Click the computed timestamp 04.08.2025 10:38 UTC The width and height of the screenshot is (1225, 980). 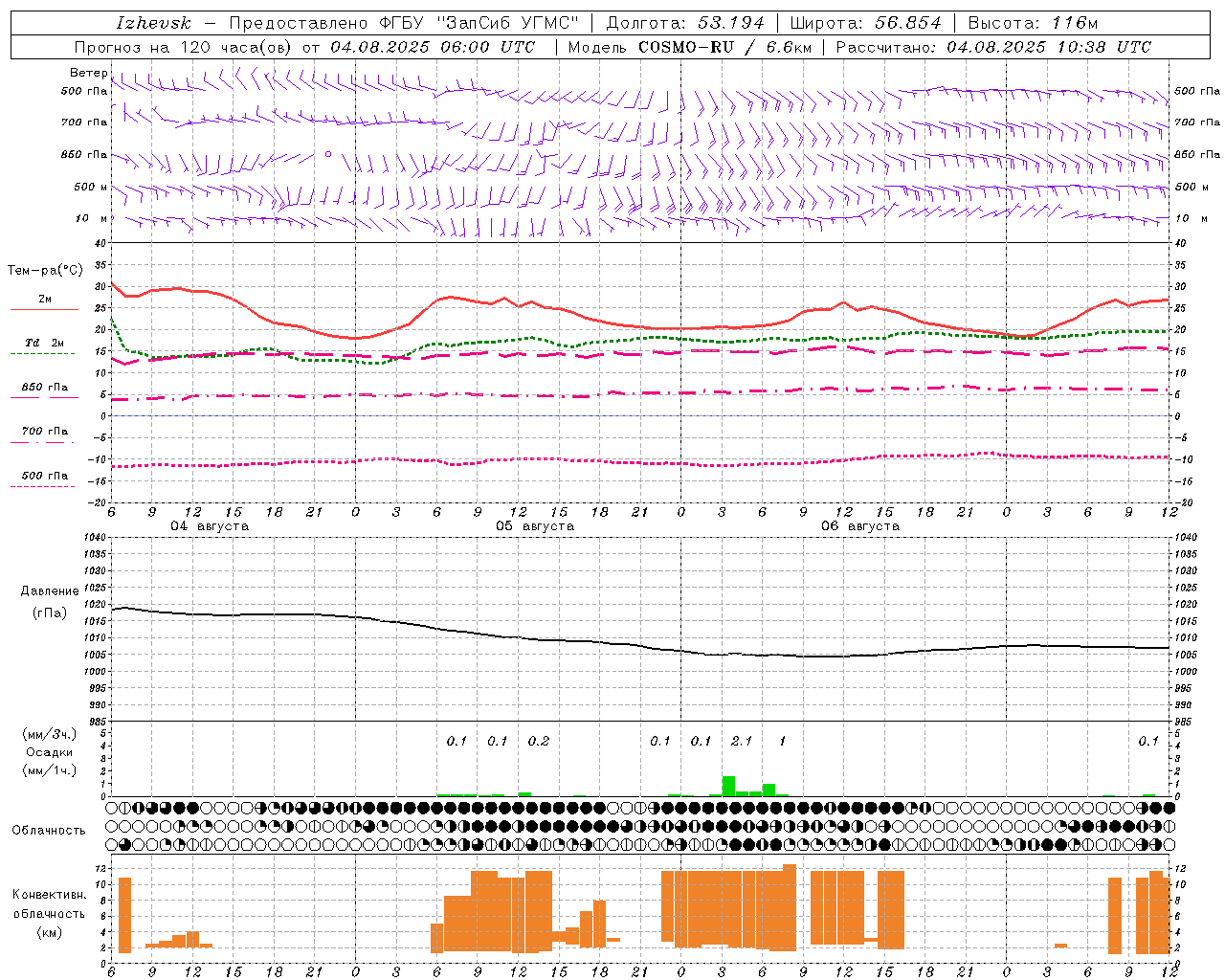1049,47
